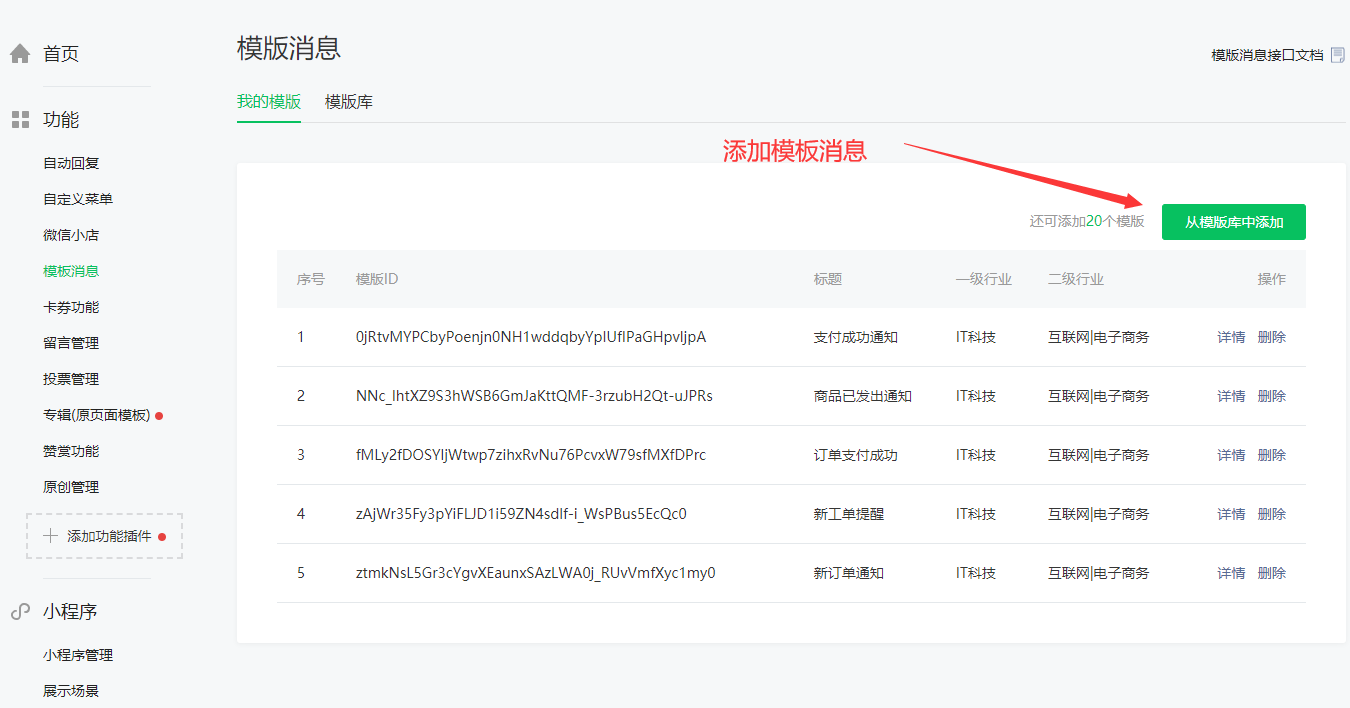Click the grid icon beside 功能
The image size is (1350, 708).
(20, 120)
